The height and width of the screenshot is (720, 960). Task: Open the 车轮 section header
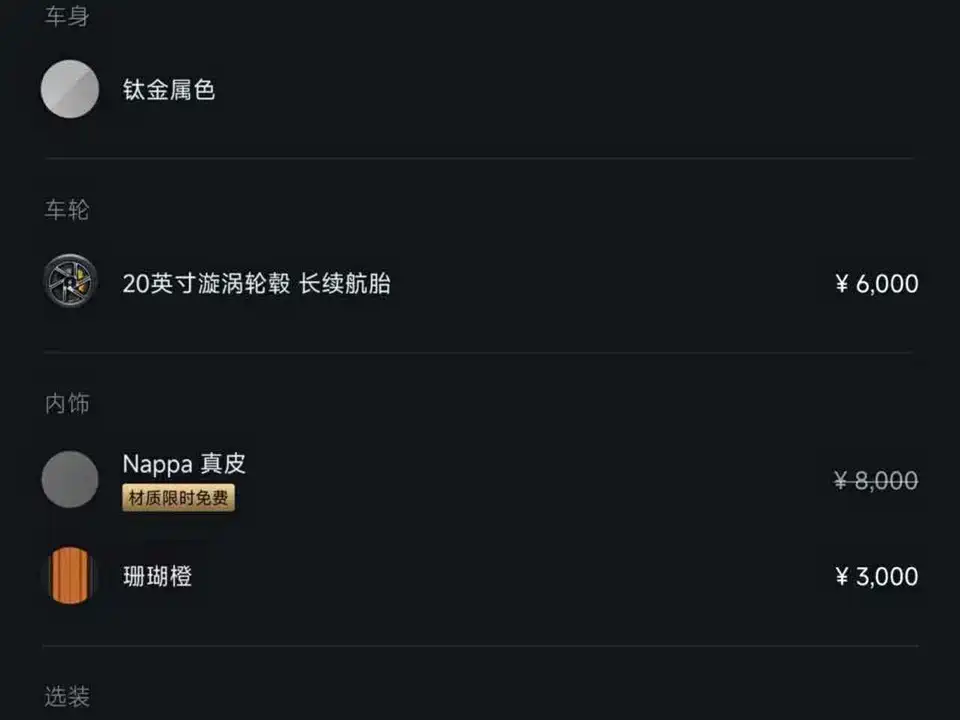pyautogui.click(x=67, y=210)
